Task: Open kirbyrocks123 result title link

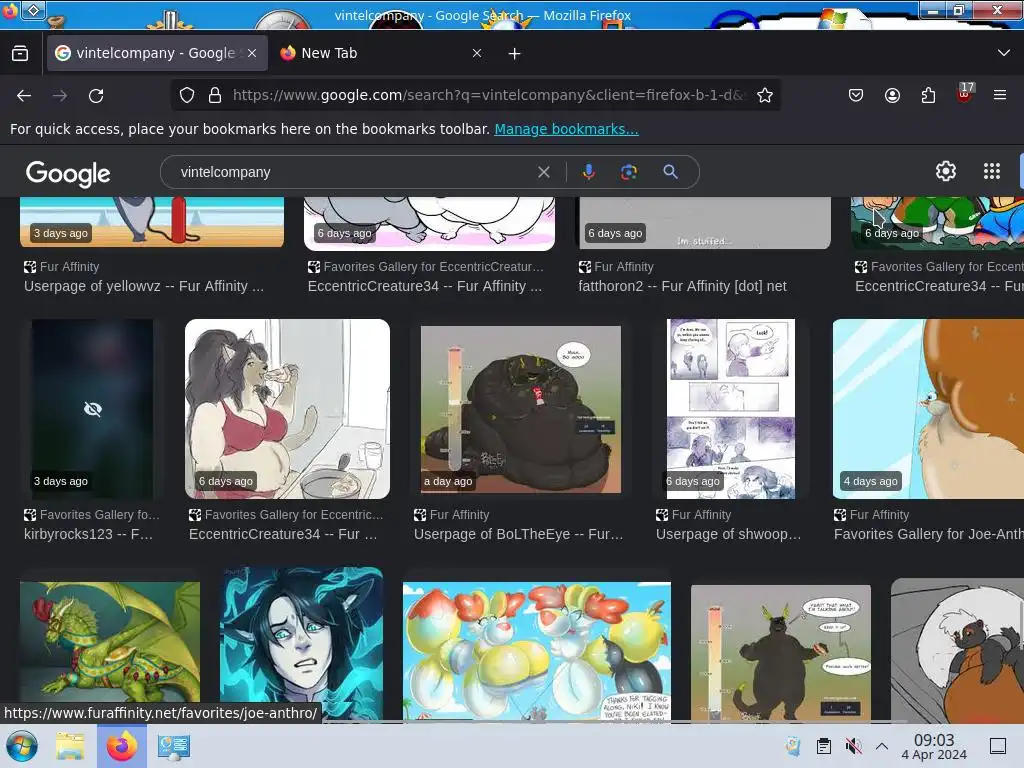Action: (88, 534)
